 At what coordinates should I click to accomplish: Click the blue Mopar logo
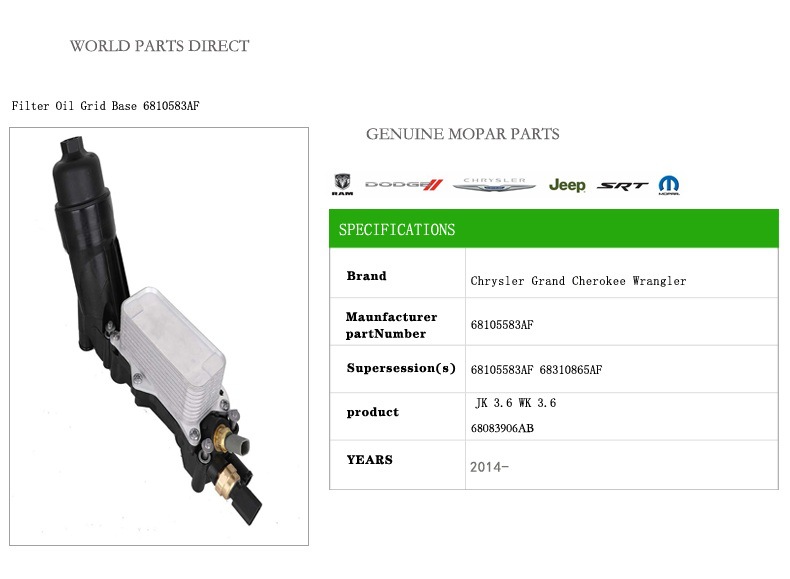point(669,185)
